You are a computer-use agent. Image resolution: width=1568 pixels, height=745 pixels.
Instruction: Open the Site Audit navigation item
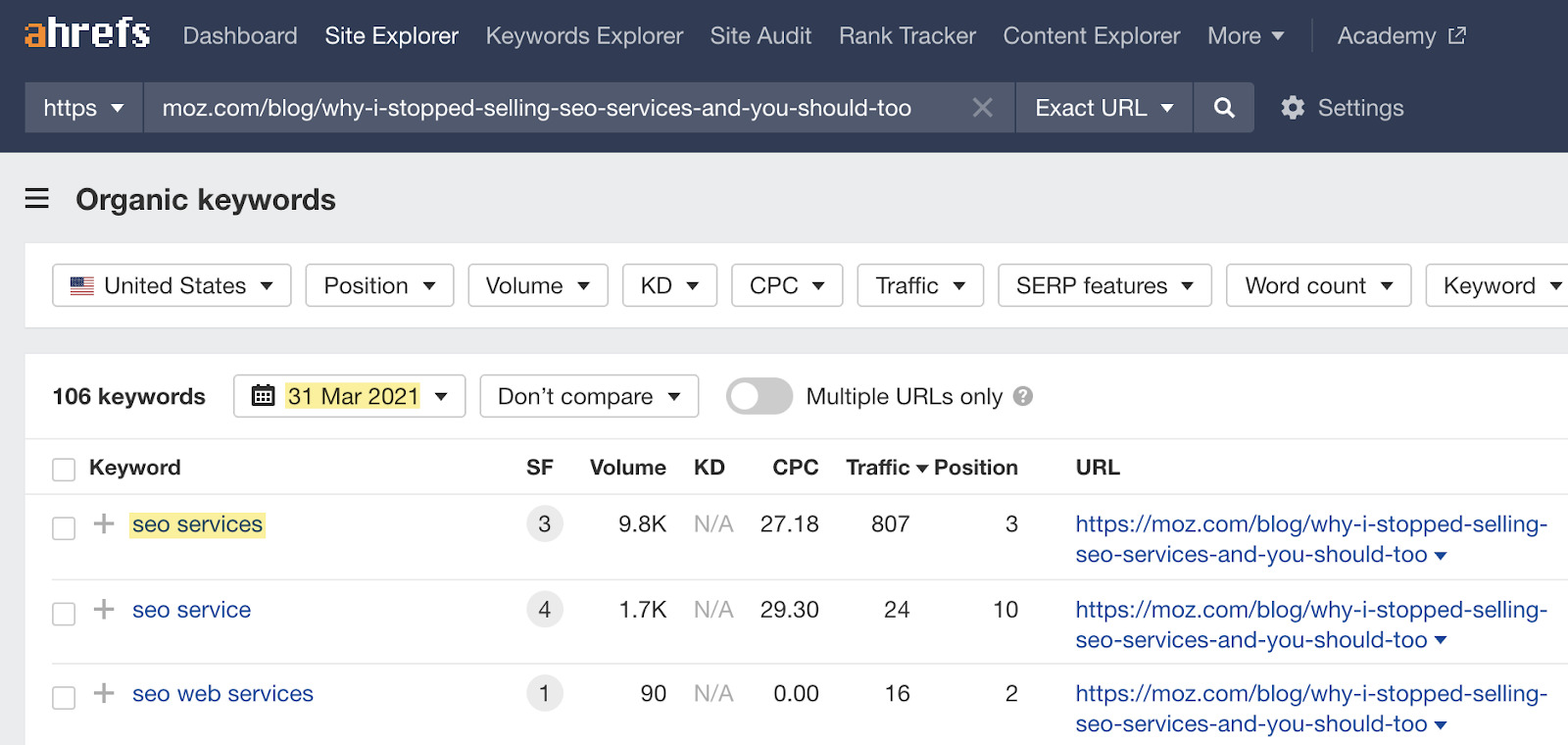point(760,36)
